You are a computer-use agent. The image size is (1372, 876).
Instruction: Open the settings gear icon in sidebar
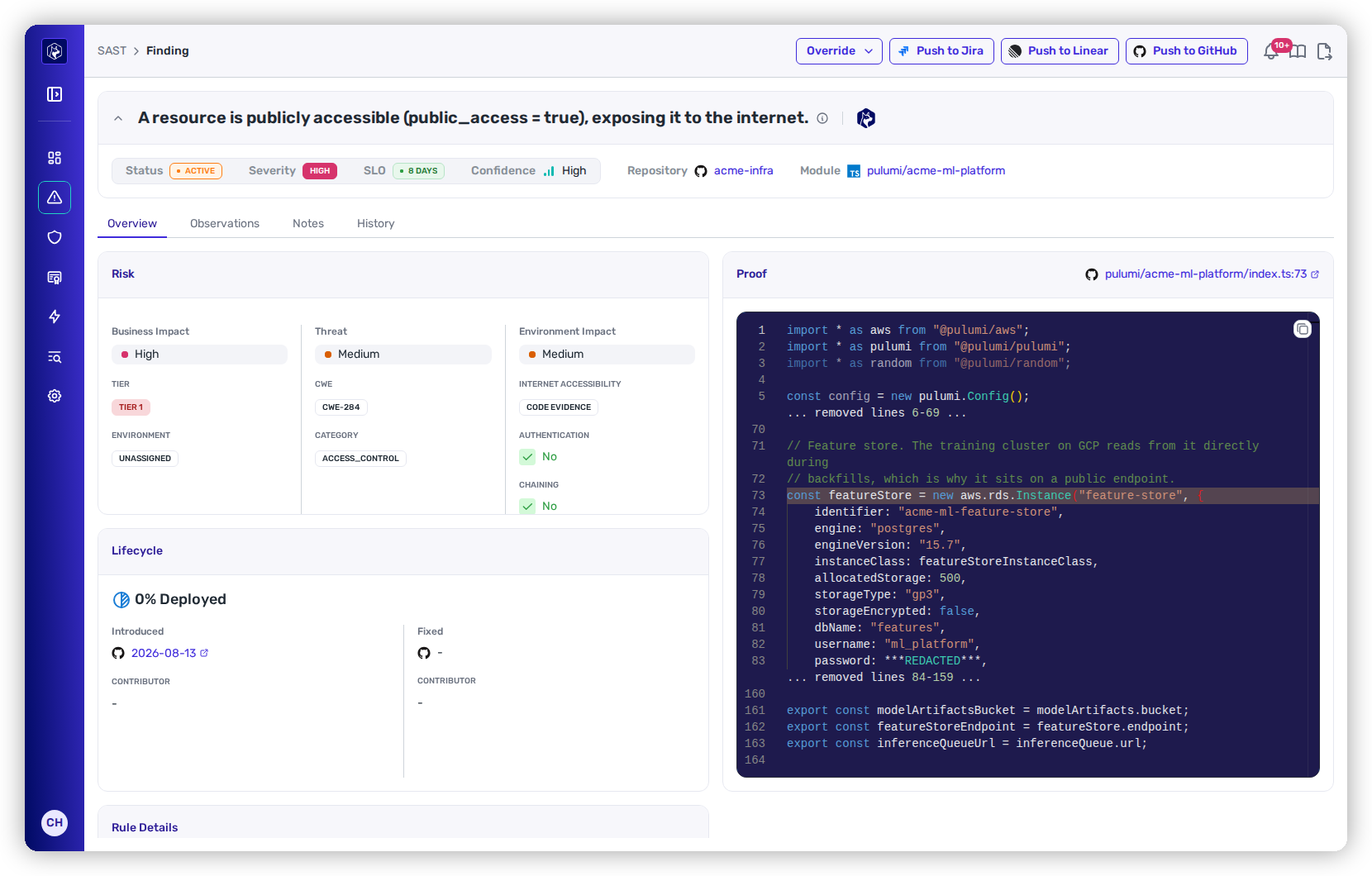pos(55,396)
